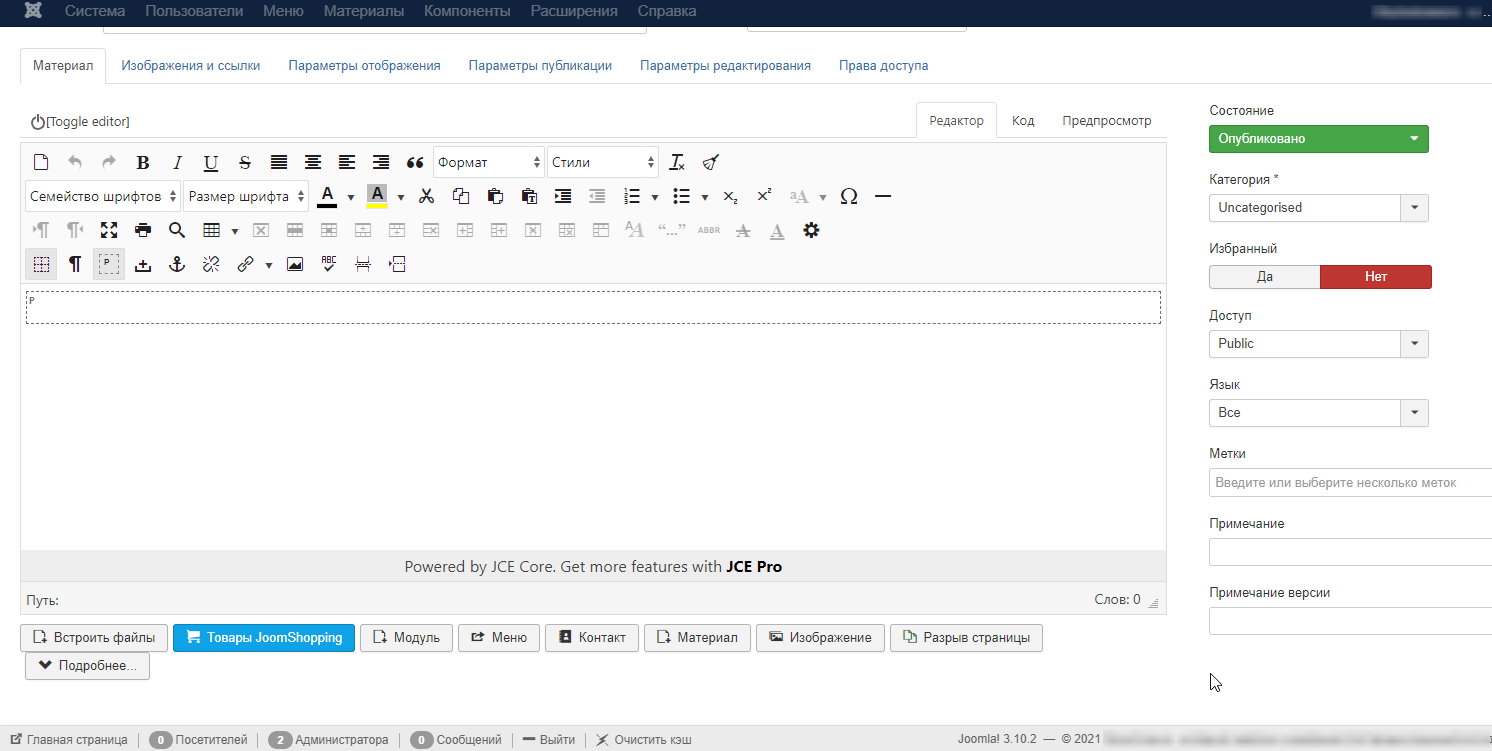Click the Bold formatting icon

[x=143, y=162]
